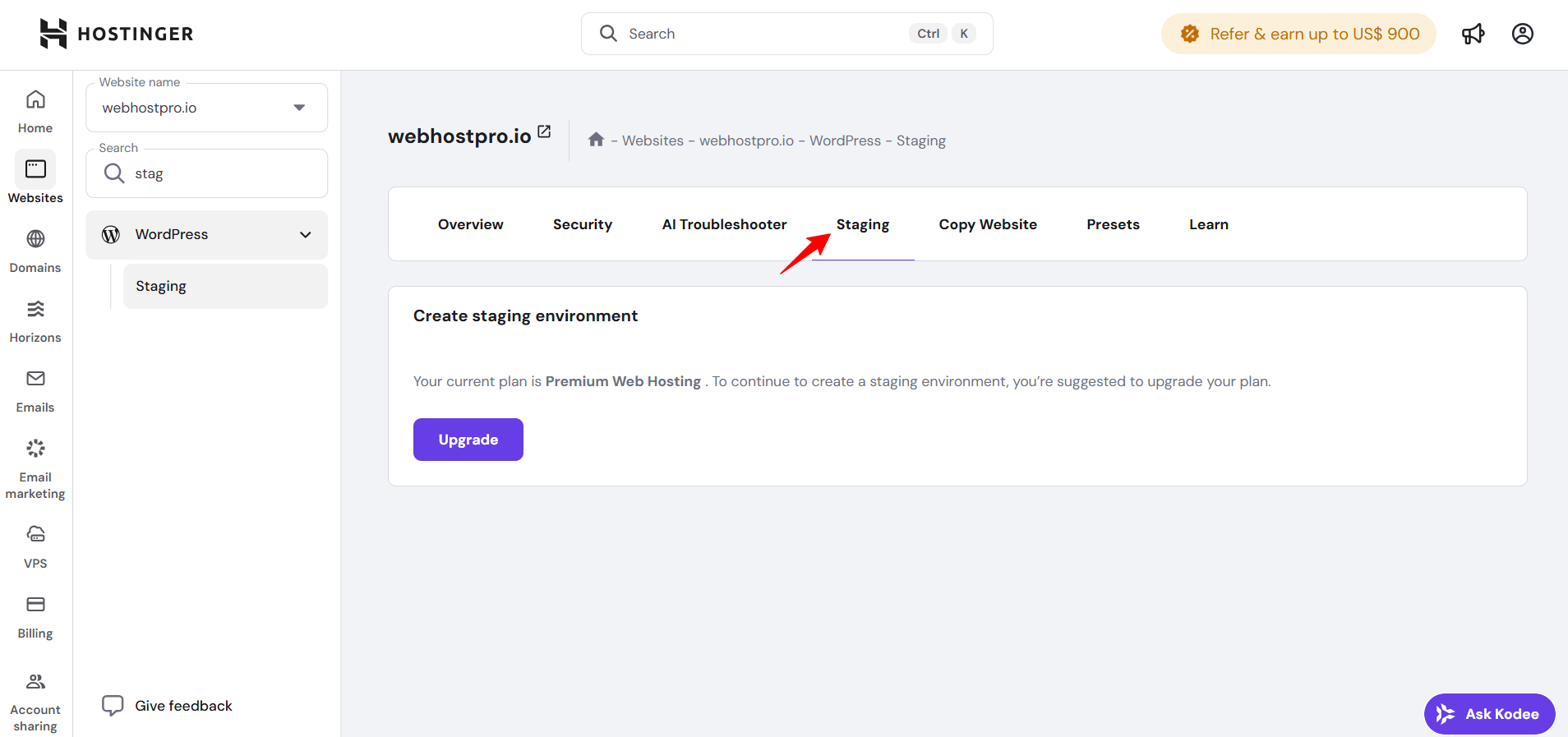Open Emails in the left sidebar
1568x737 pixels.
pos(35,391)
